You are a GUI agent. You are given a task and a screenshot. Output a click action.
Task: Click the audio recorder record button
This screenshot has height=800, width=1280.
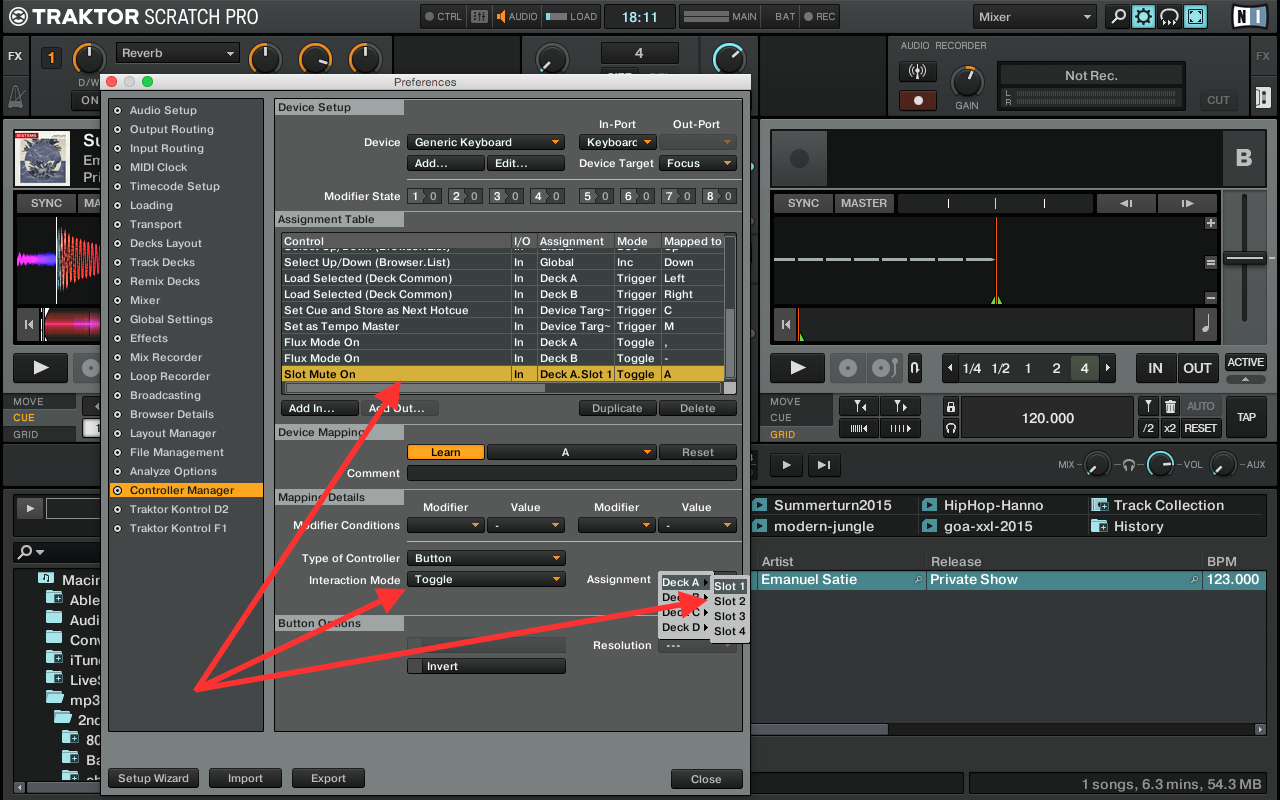tap(917, 100)
